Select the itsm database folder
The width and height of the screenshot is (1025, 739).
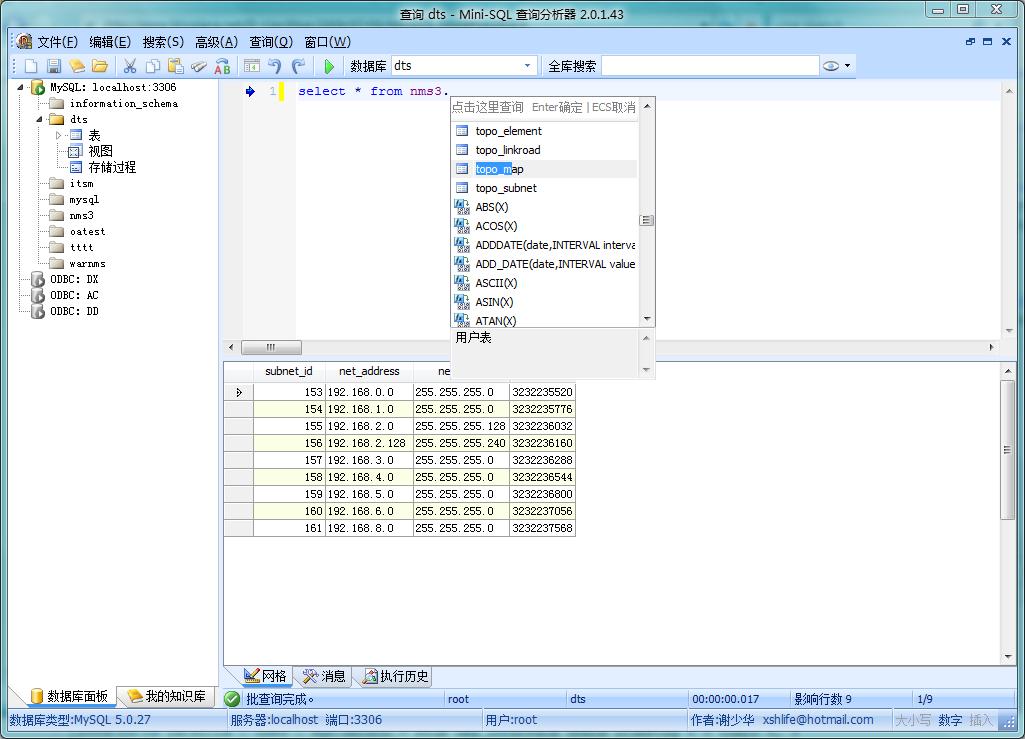point(81,184)
